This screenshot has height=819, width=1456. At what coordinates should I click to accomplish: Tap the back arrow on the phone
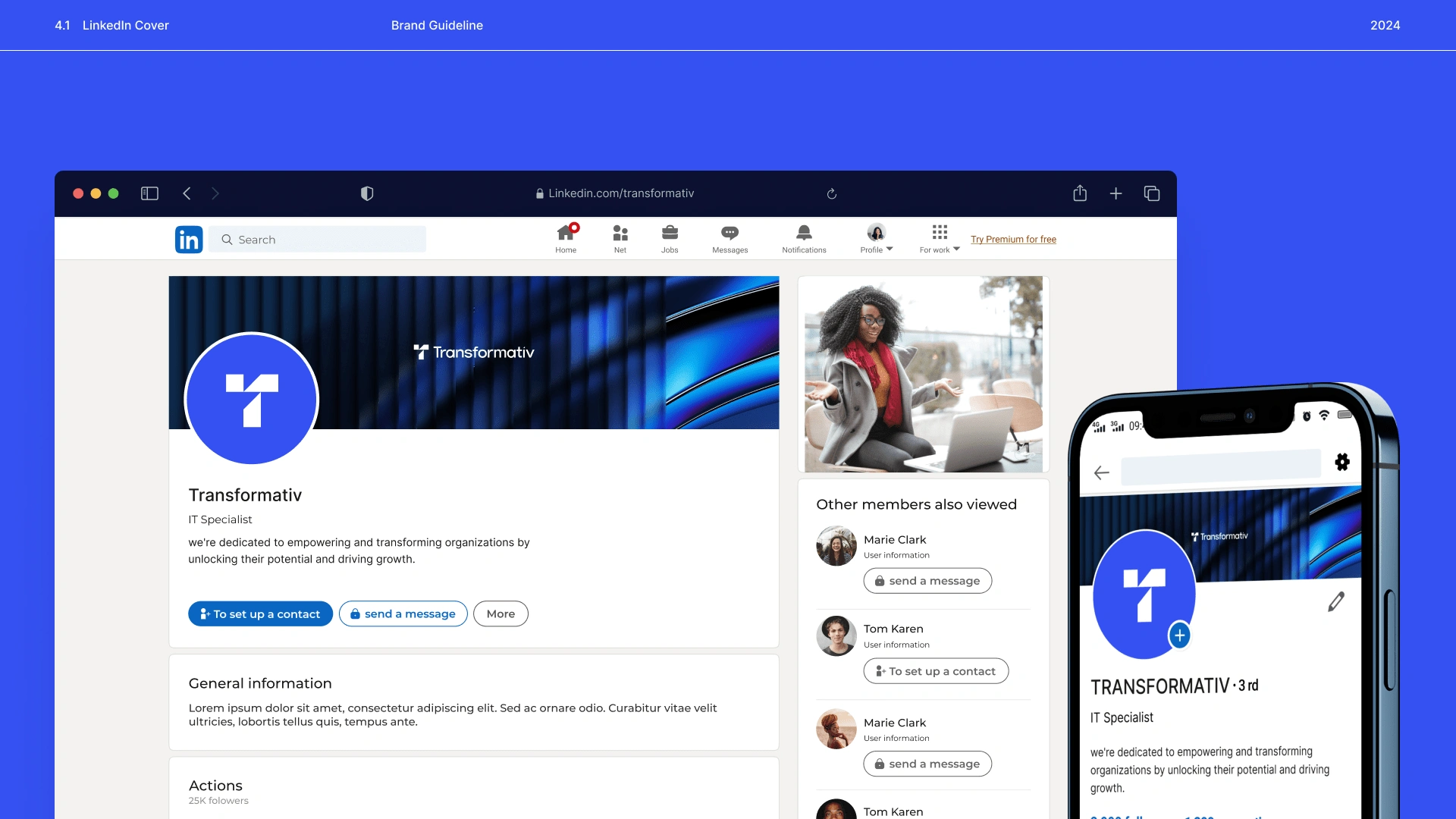(x=1102, y=473)
